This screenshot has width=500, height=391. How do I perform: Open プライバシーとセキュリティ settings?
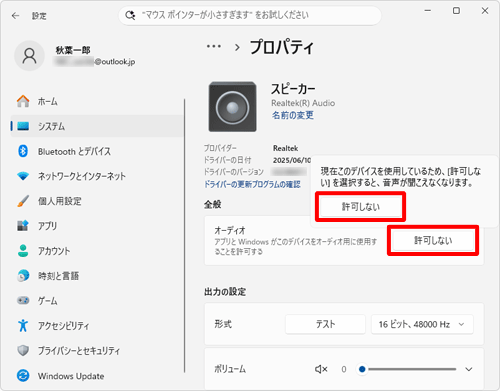97,350
